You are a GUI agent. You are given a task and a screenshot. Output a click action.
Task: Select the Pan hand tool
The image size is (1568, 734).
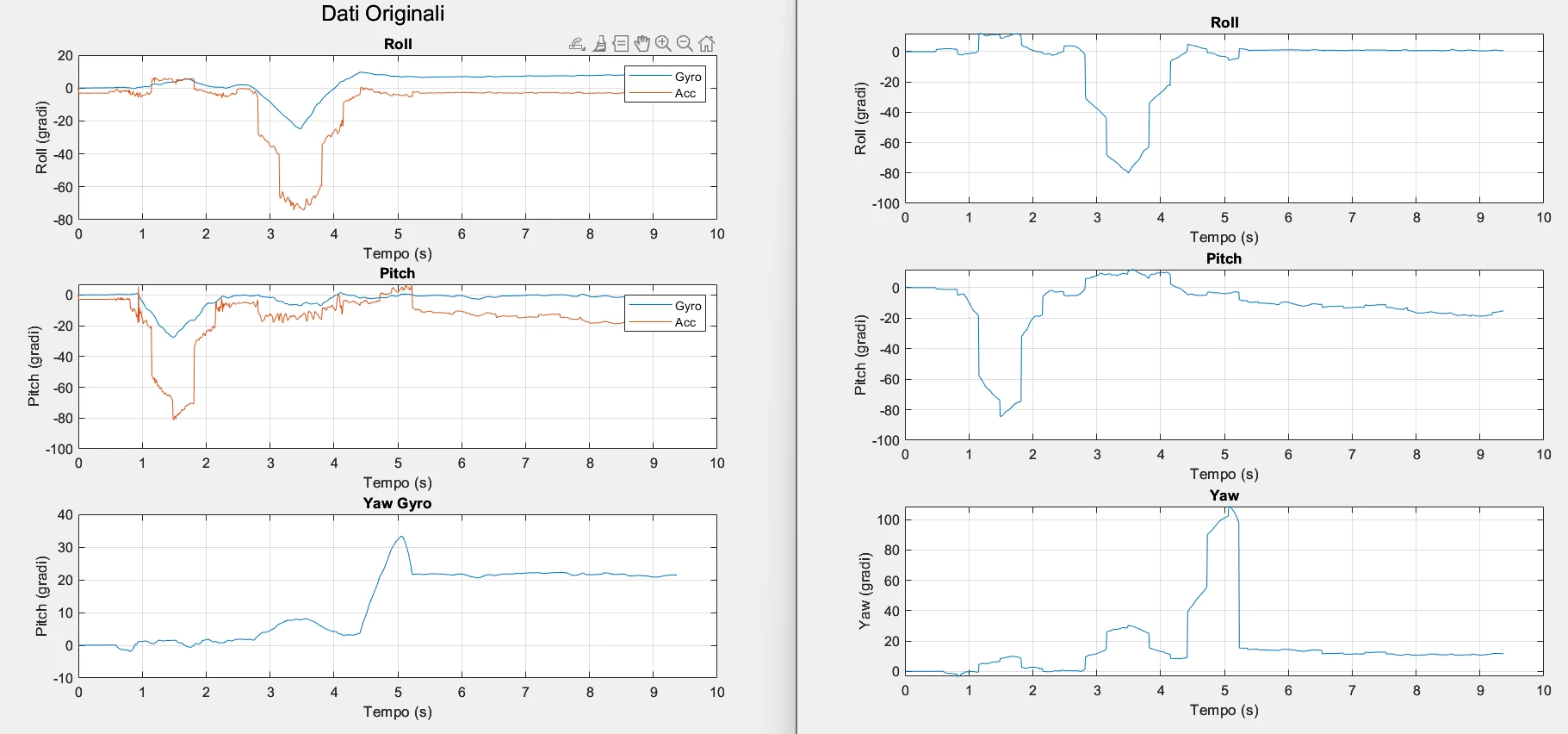point(641,44)
